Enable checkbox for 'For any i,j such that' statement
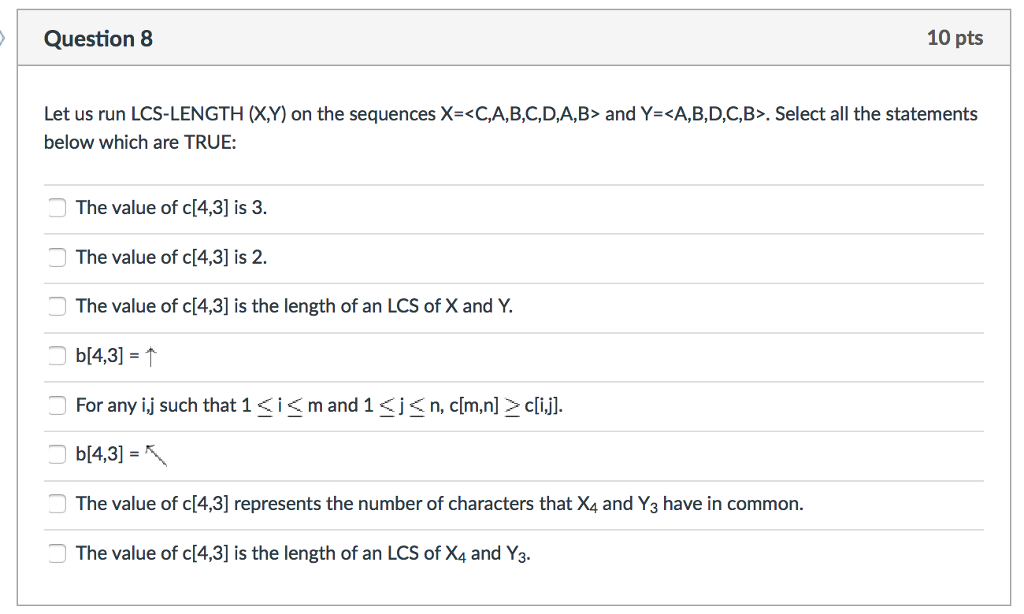 [57, 406]
